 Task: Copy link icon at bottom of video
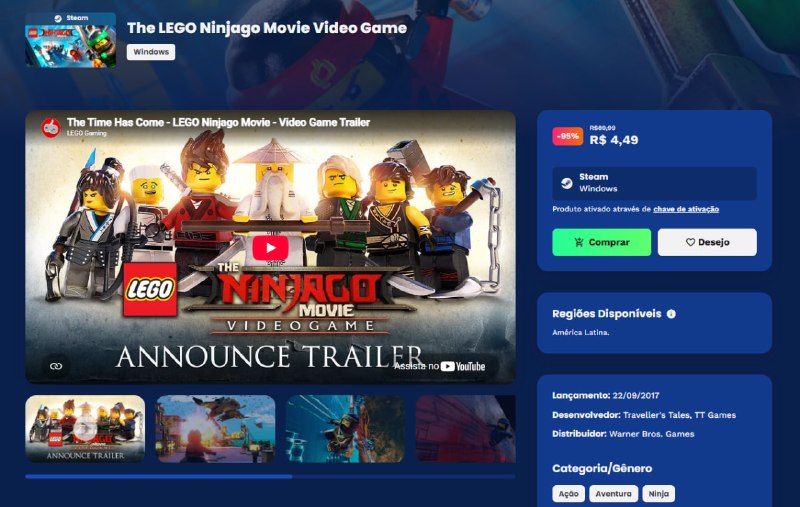pyautogui.click(x=56, y=366)
